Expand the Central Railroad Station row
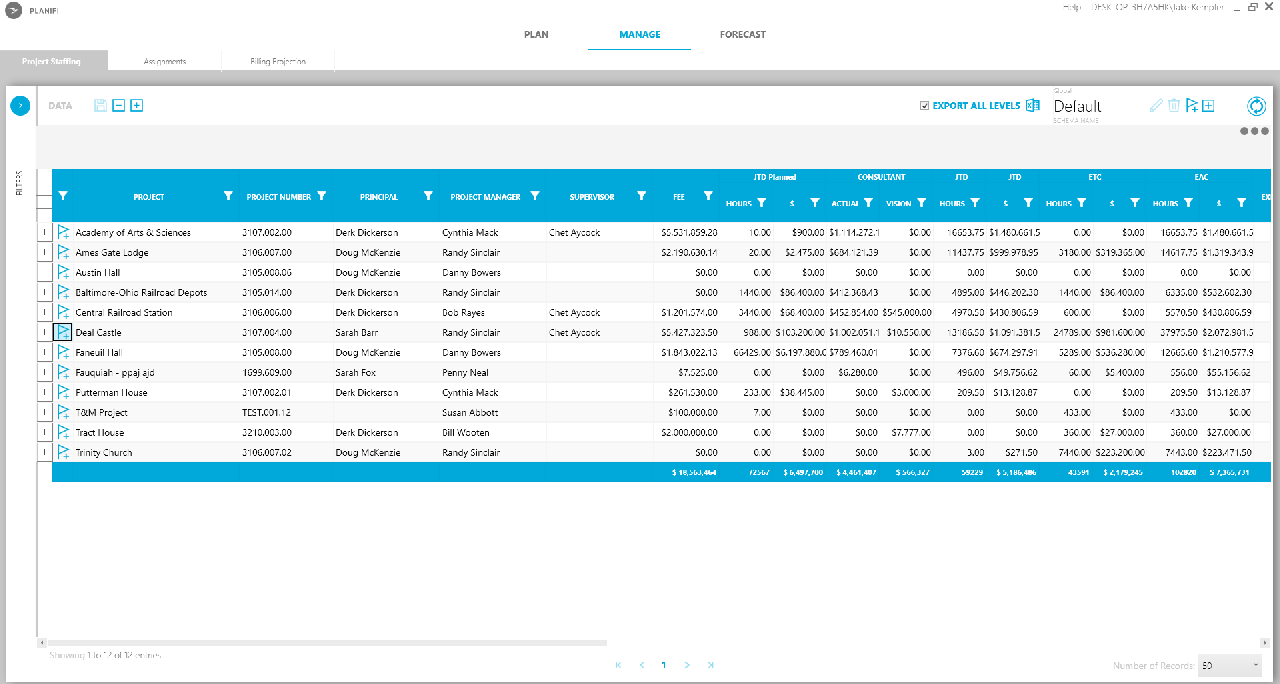 coord(44,312)
